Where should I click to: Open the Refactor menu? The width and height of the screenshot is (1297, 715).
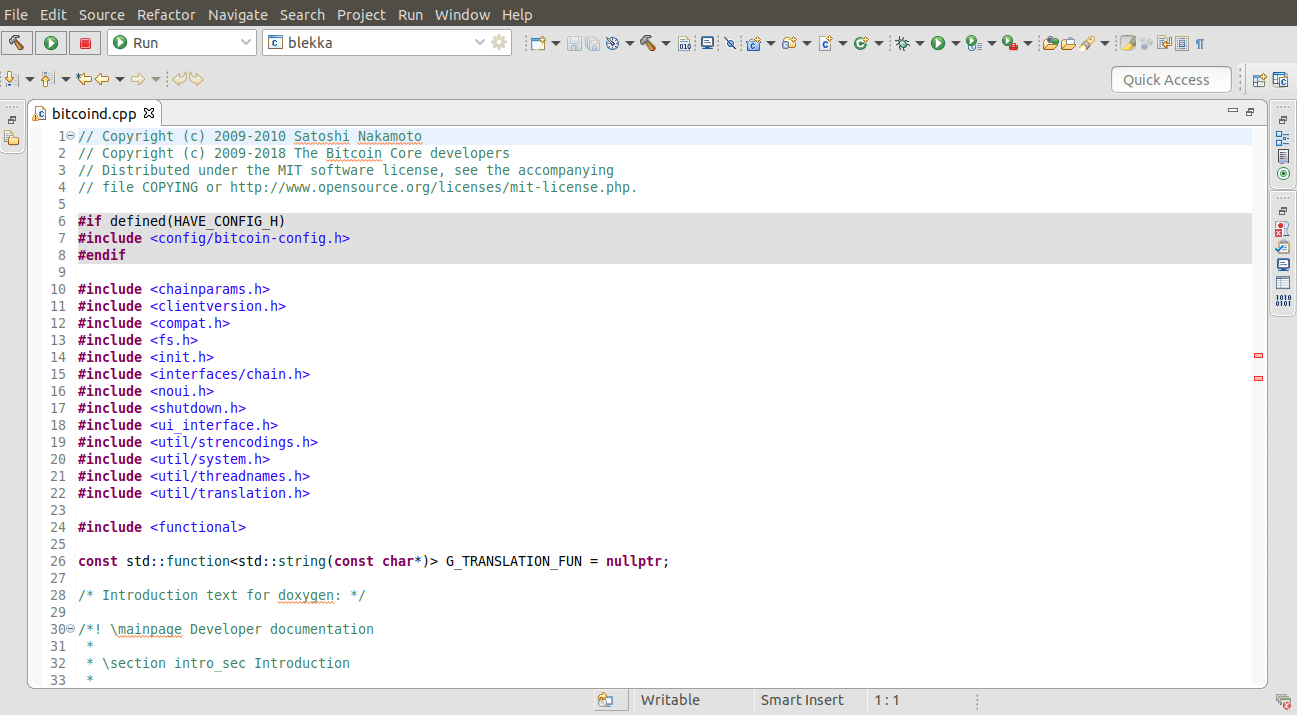click(166, 14)
